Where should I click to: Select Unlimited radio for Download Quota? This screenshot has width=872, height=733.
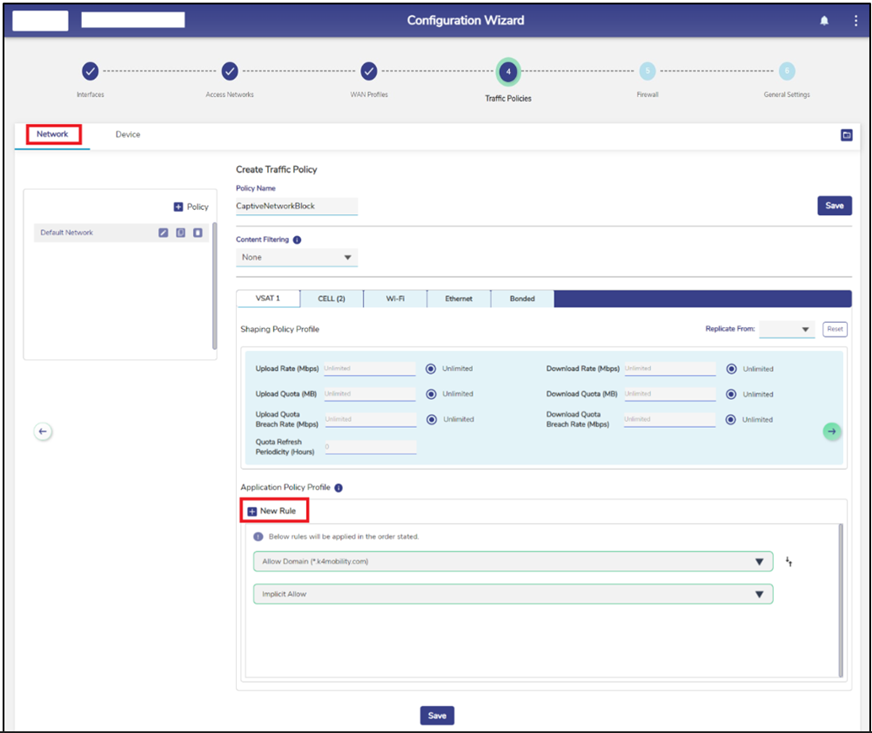pyautogui.click(x=732, y=394)
